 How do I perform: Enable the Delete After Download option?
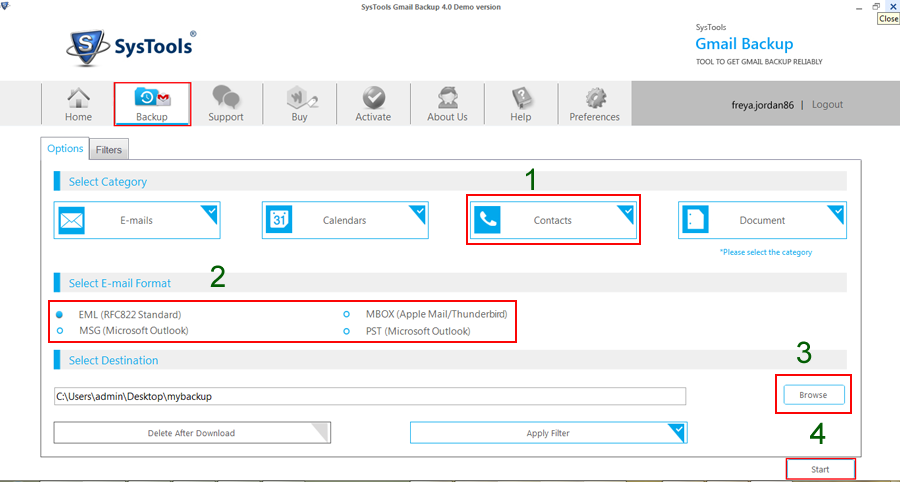[x=192, y=433]
